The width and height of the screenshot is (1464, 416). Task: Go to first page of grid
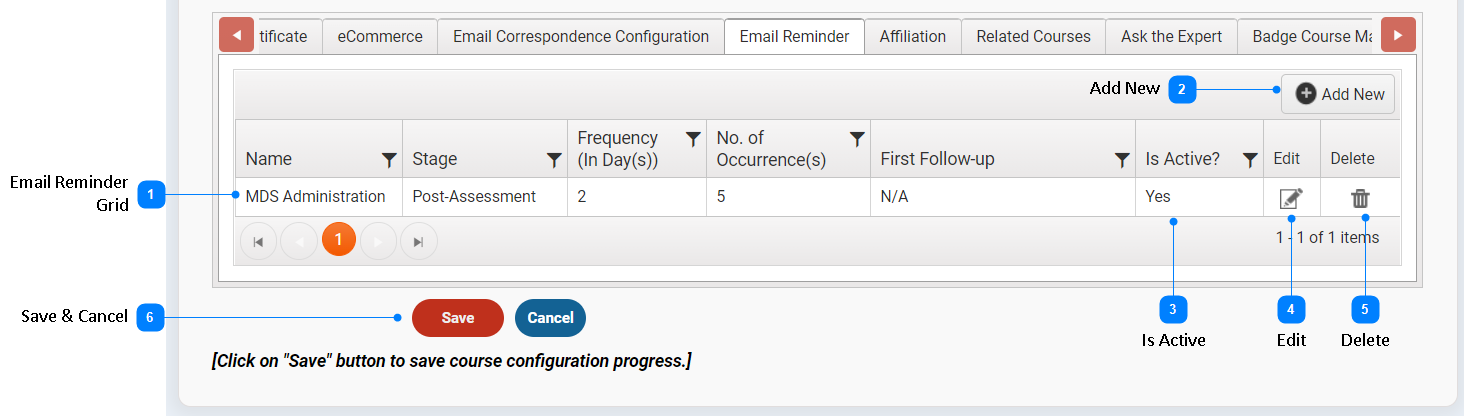coord(258,241)
